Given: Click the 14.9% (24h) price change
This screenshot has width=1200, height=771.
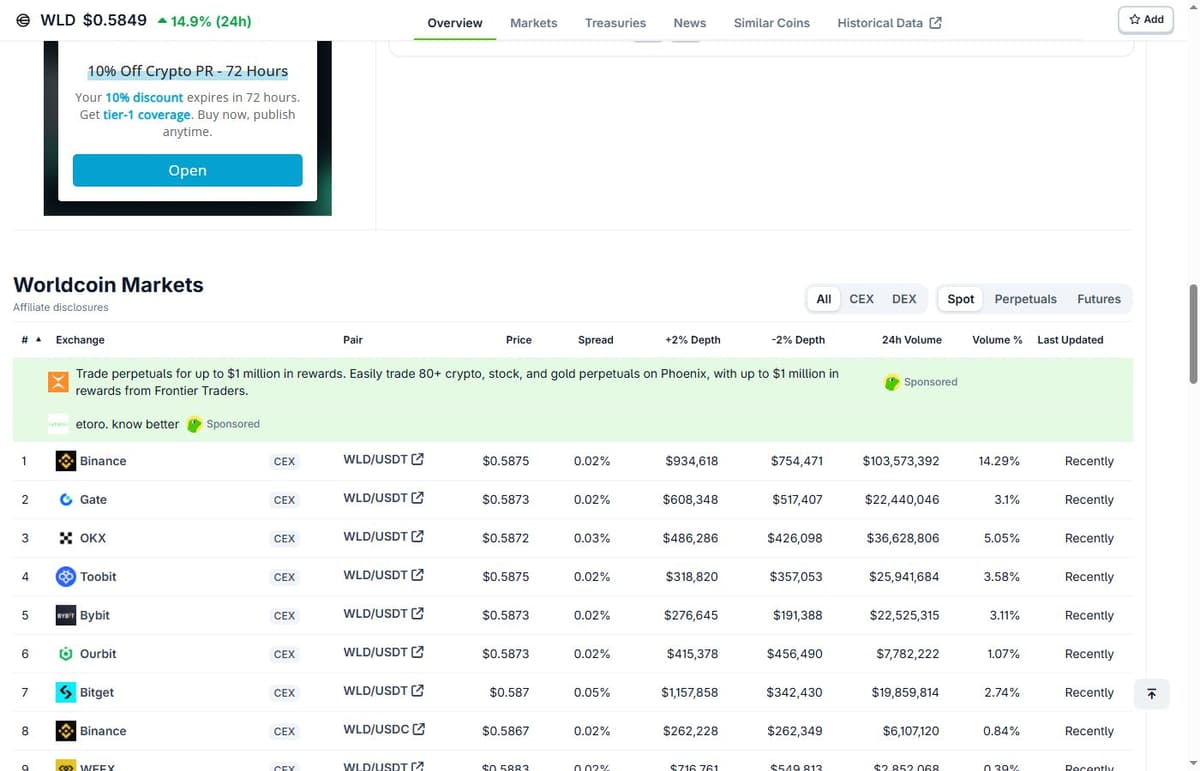Looking at the screenshot, I should click(x=205, y=21).
